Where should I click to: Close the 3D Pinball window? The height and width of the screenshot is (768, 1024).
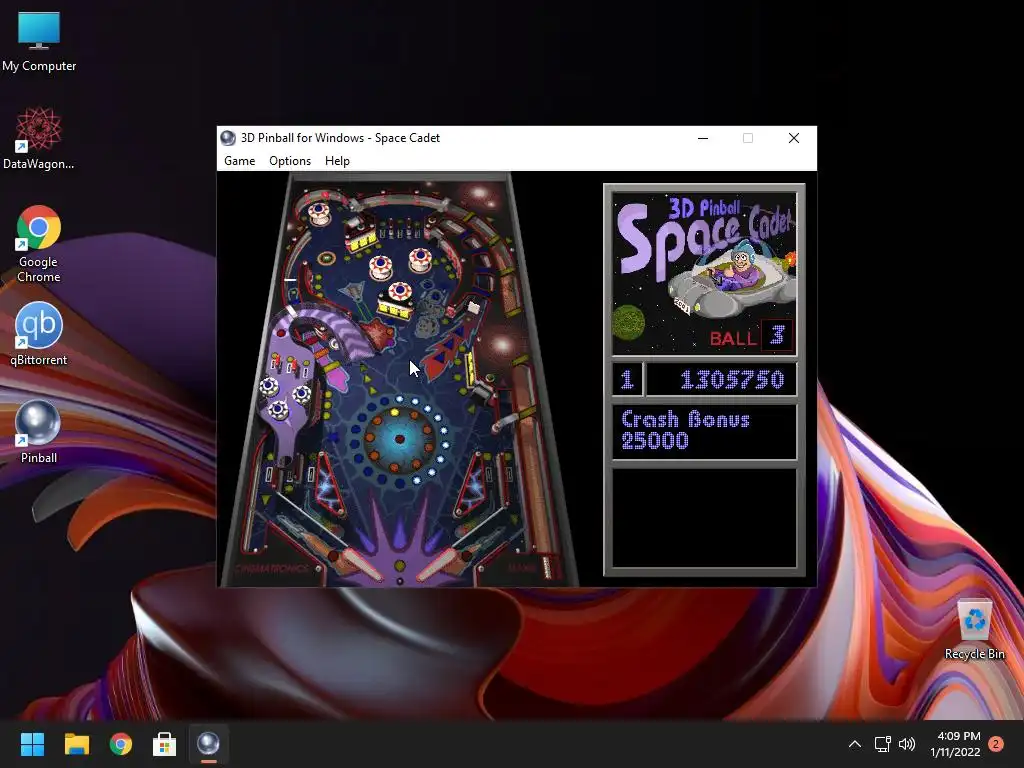[x=793, y=138]
